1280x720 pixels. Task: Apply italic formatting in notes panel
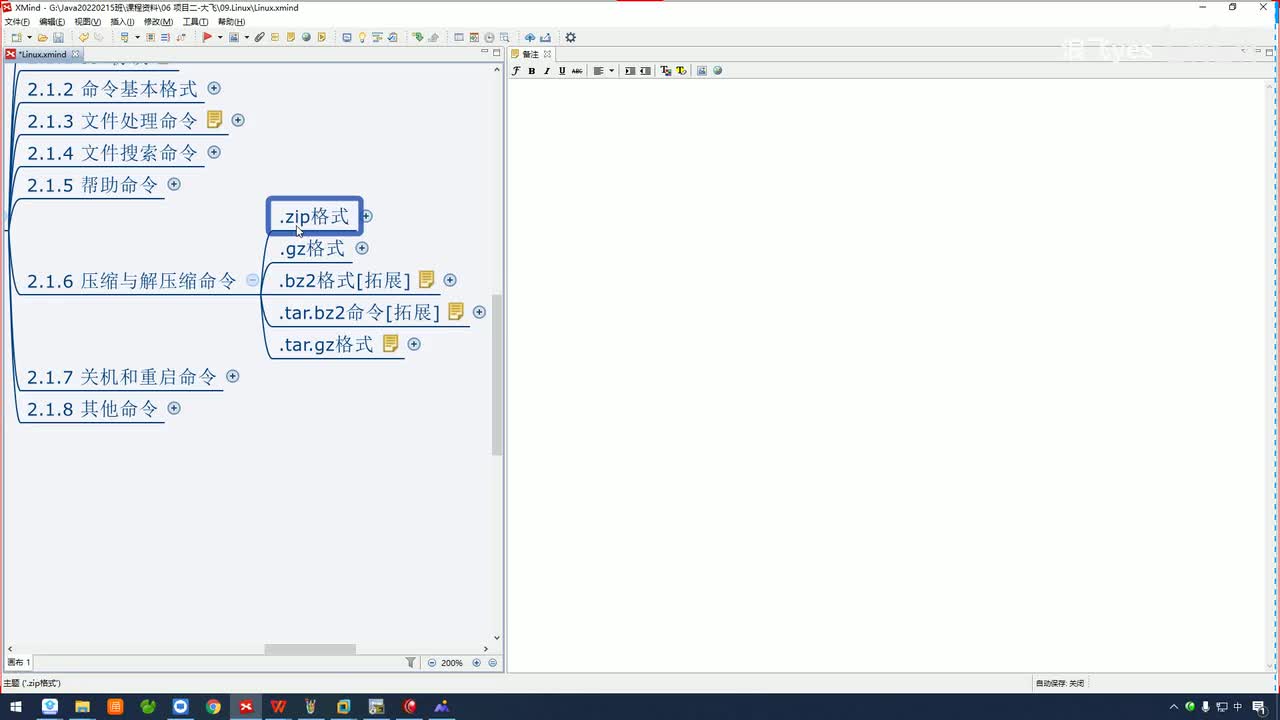pos(546,71)
